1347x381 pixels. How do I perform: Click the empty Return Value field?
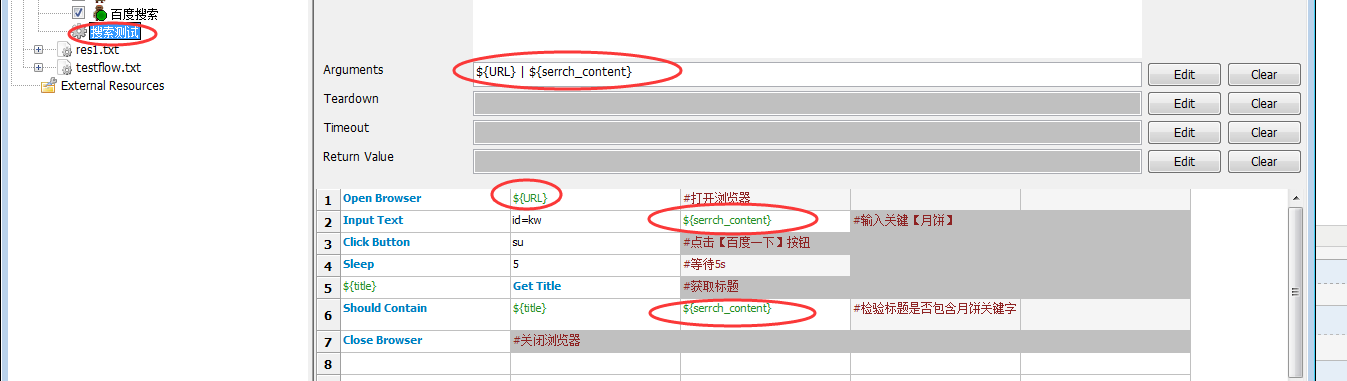pyautogui.click(x=807, y=161)
